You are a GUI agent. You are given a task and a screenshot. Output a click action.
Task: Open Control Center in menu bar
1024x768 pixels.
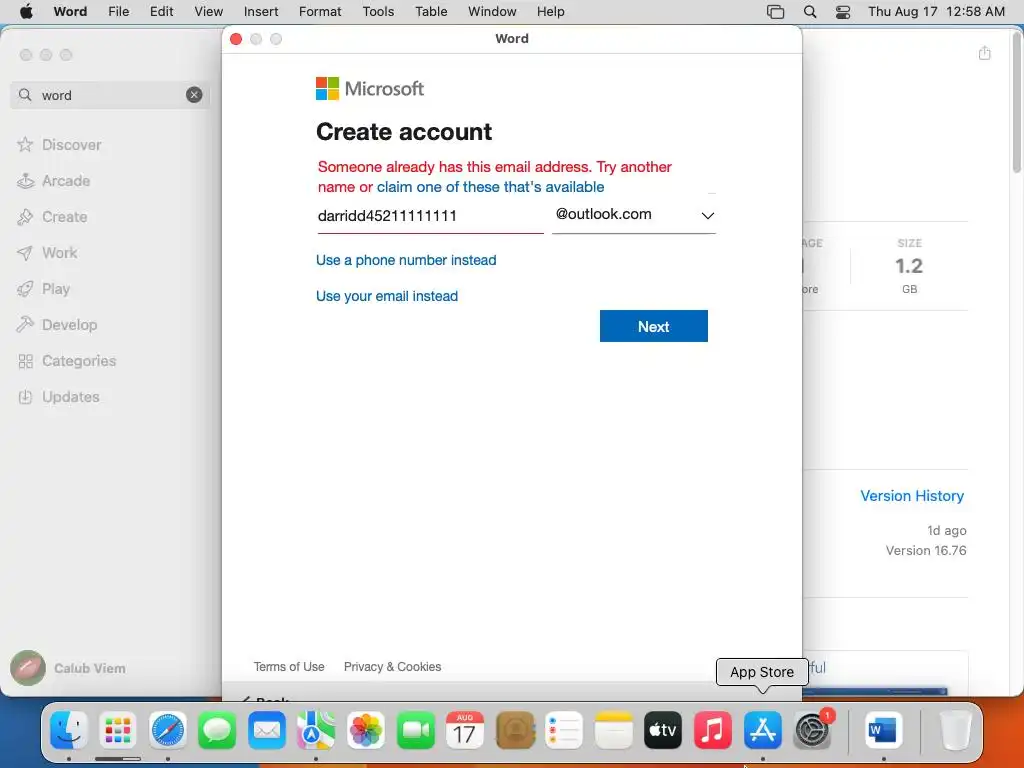843,12
